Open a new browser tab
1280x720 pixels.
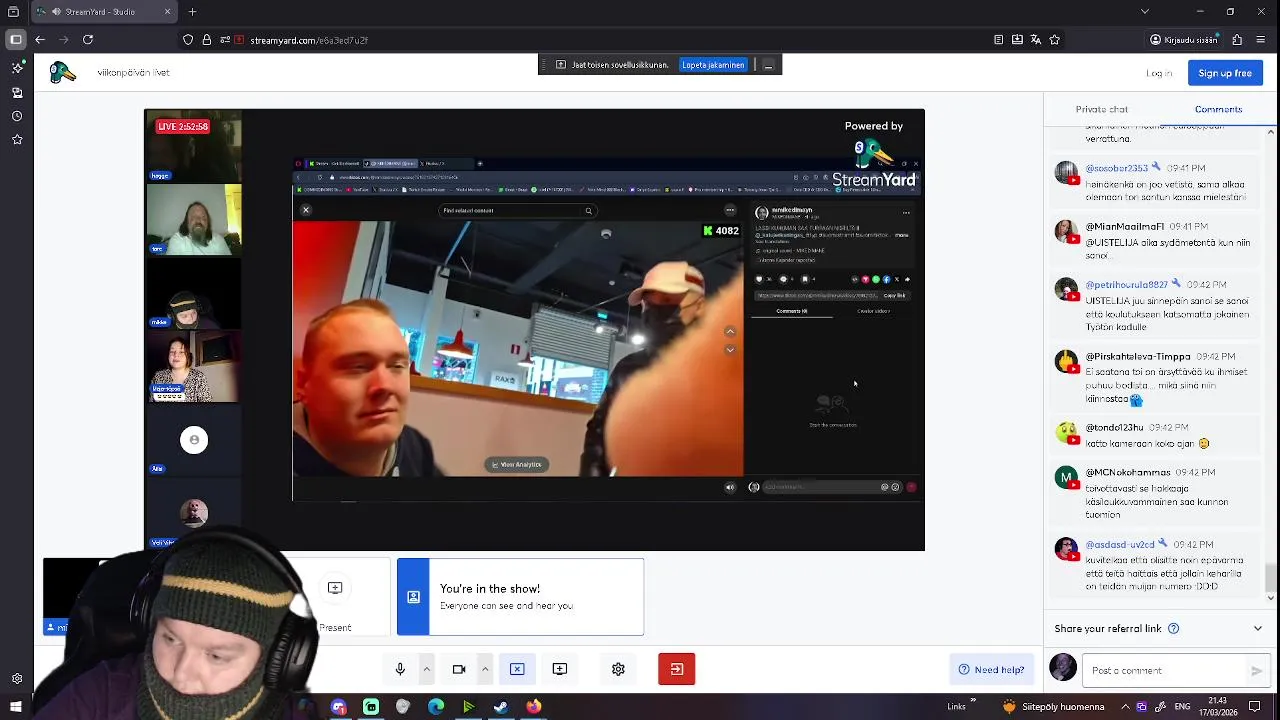point(192,12)
